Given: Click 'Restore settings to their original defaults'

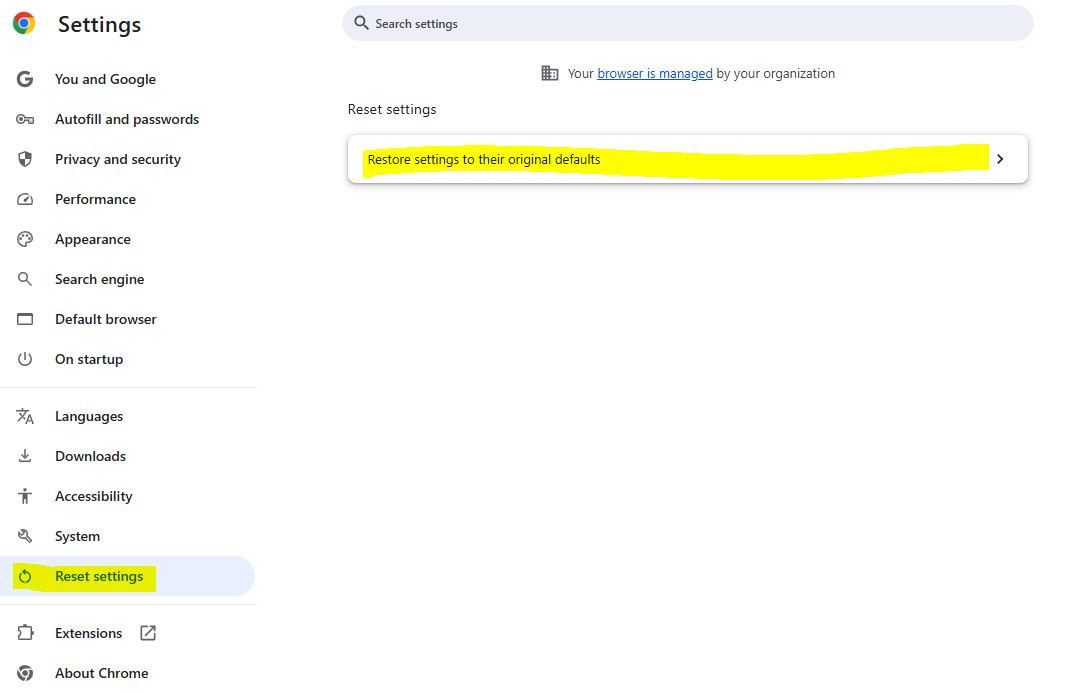Looking at the screenshot, I should [485, 159].
